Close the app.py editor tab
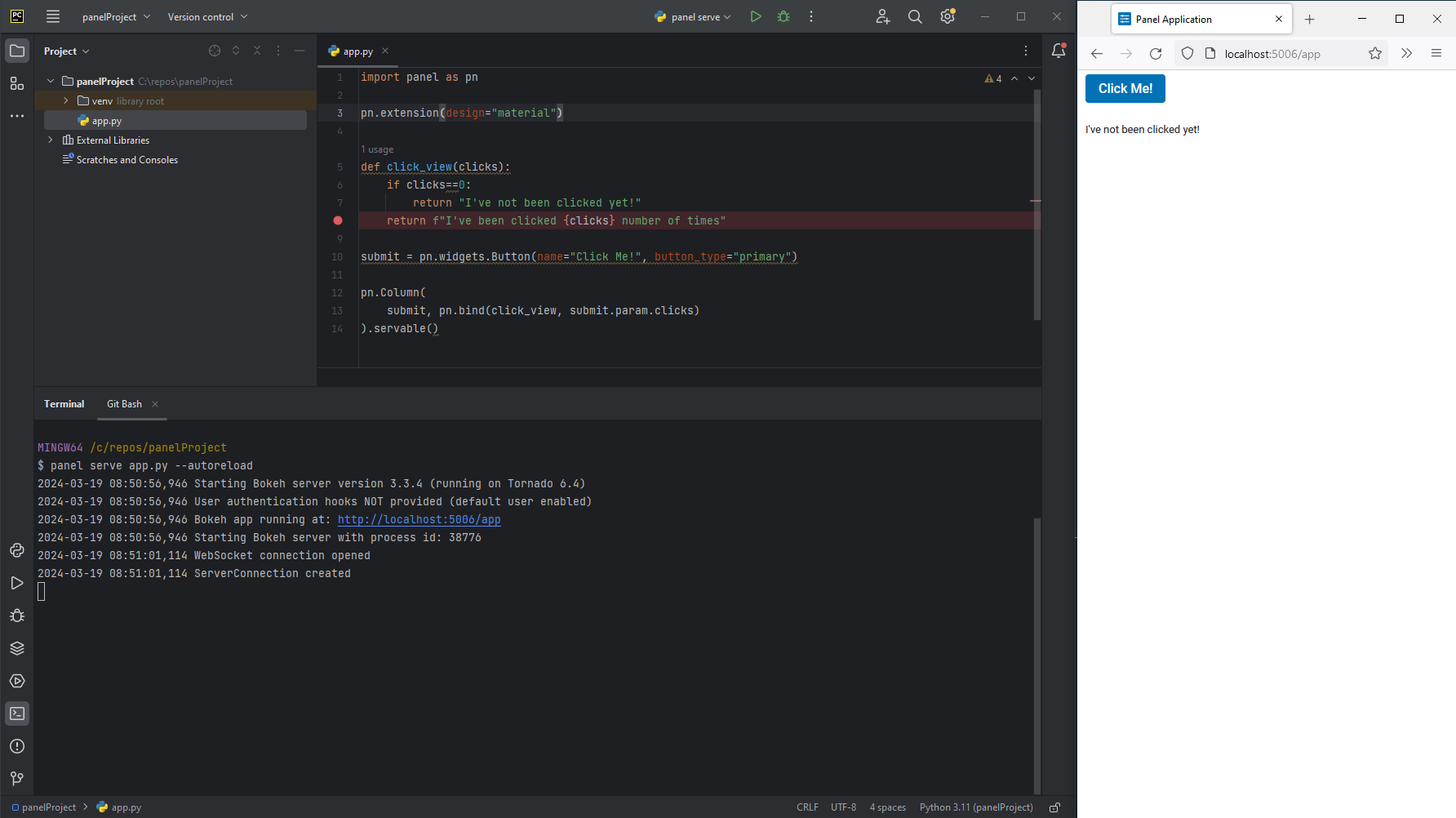Screen dimensions: 1456x818 pyautogui.click(x=385, y=51)
